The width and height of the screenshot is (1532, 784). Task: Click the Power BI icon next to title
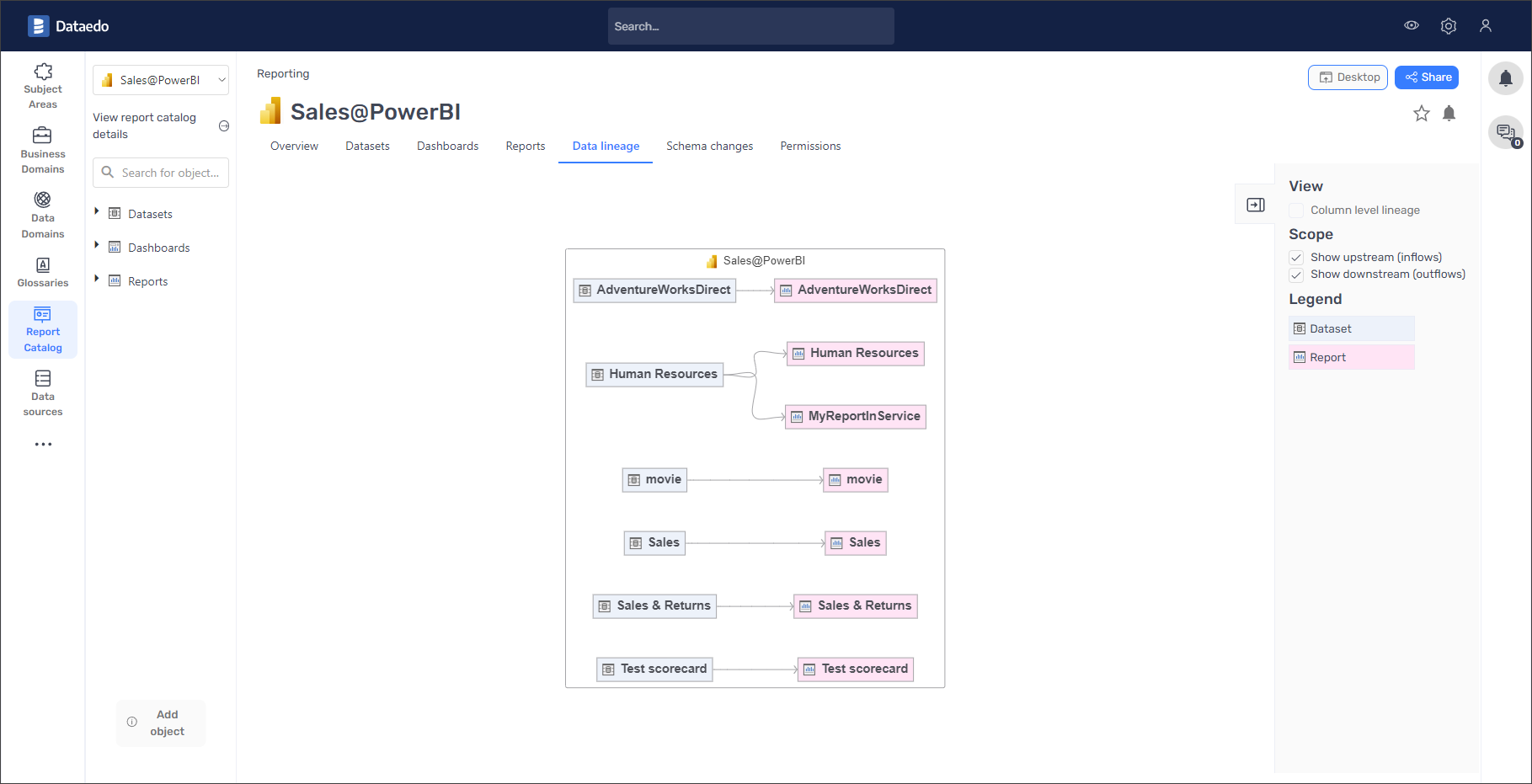(270, 111)
